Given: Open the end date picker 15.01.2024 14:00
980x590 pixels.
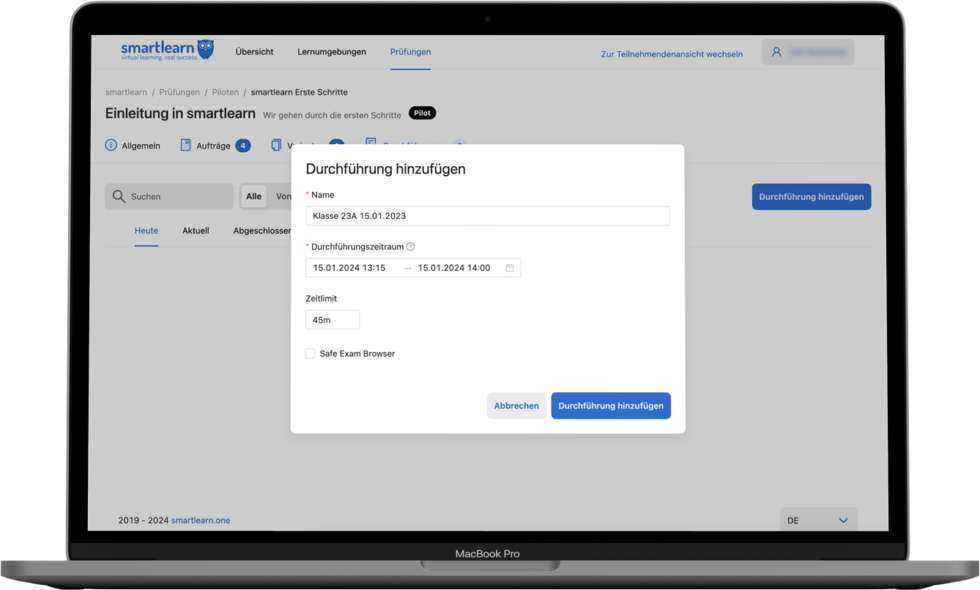Looking at the screenshot, I should point(455,267).
